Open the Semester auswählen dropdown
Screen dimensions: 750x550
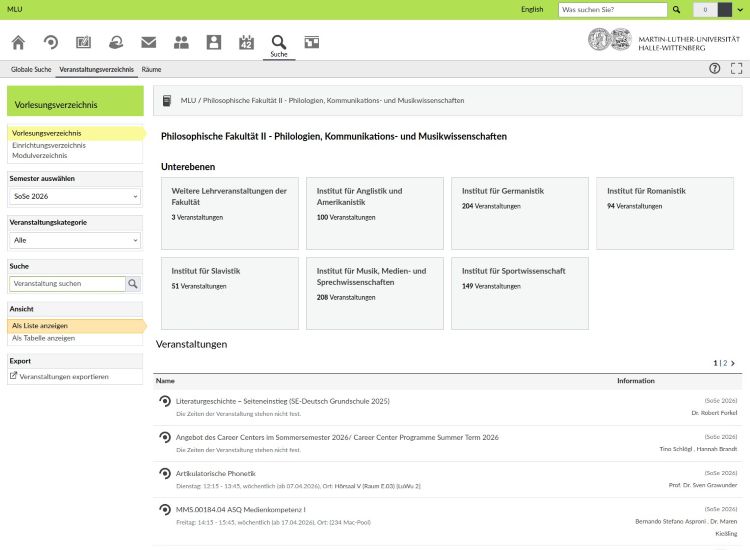click(75, 197)
